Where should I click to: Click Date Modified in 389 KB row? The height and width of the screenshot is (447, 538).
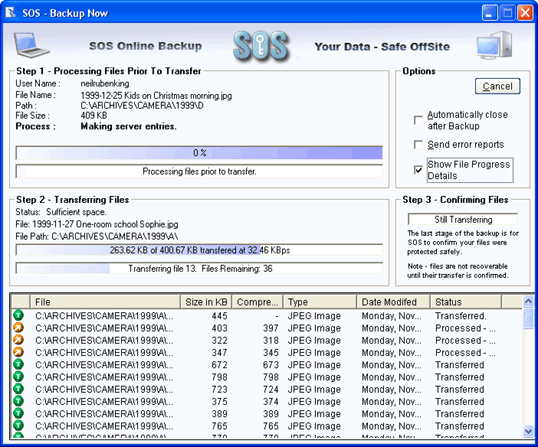pos(391,414)
